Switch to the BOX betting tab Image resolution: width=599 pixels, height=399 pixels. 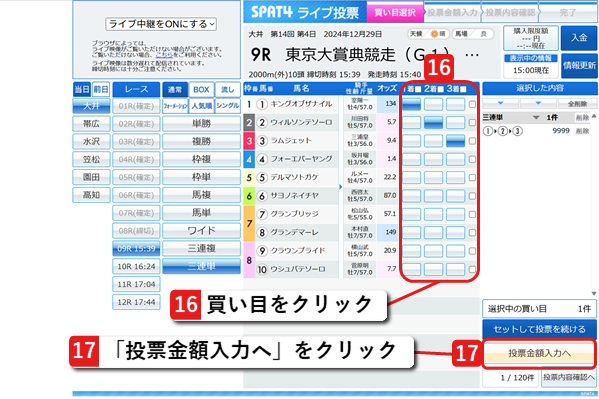[x=201, y=89]
